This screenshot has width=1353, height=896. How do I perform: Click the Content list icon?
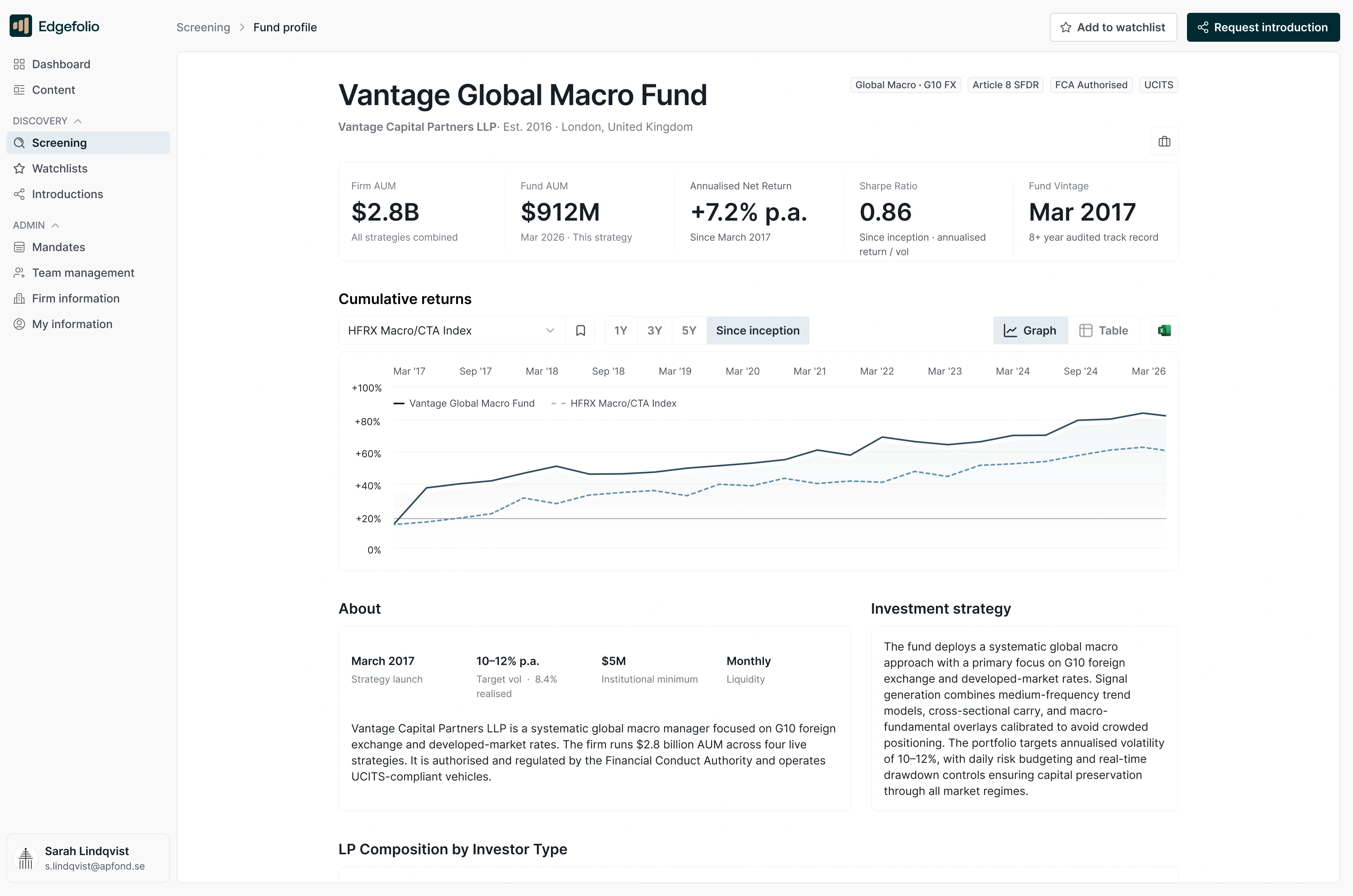coord(19,90)
